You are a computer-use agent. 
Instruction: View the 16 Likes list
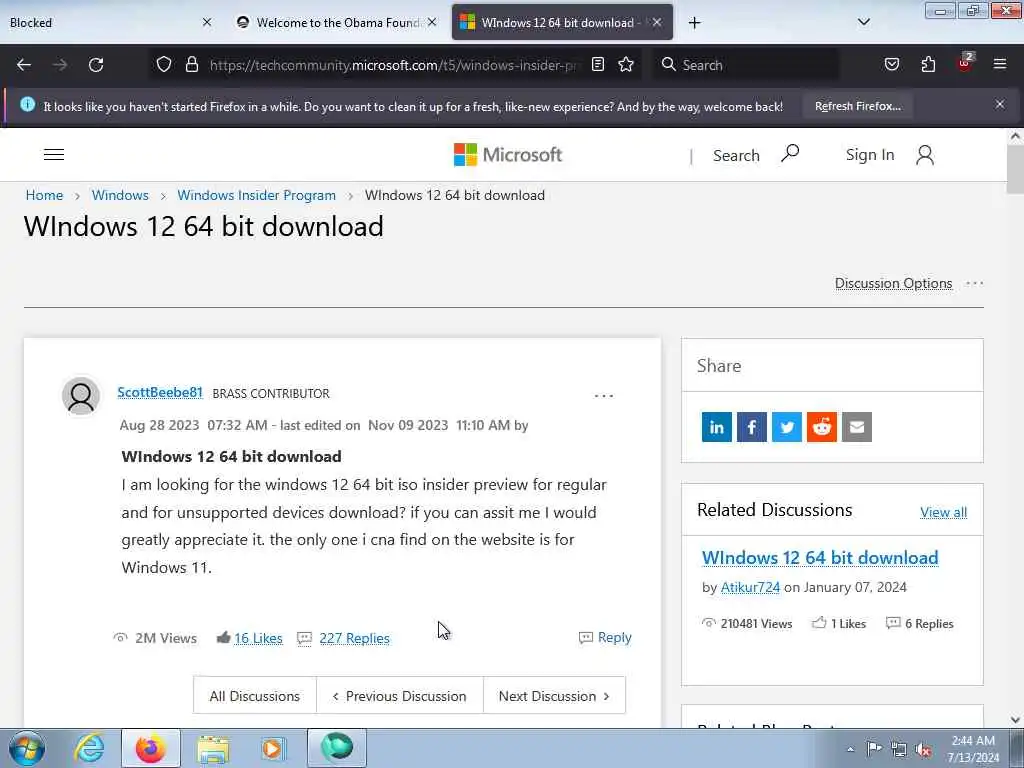[x=259, y=638]
